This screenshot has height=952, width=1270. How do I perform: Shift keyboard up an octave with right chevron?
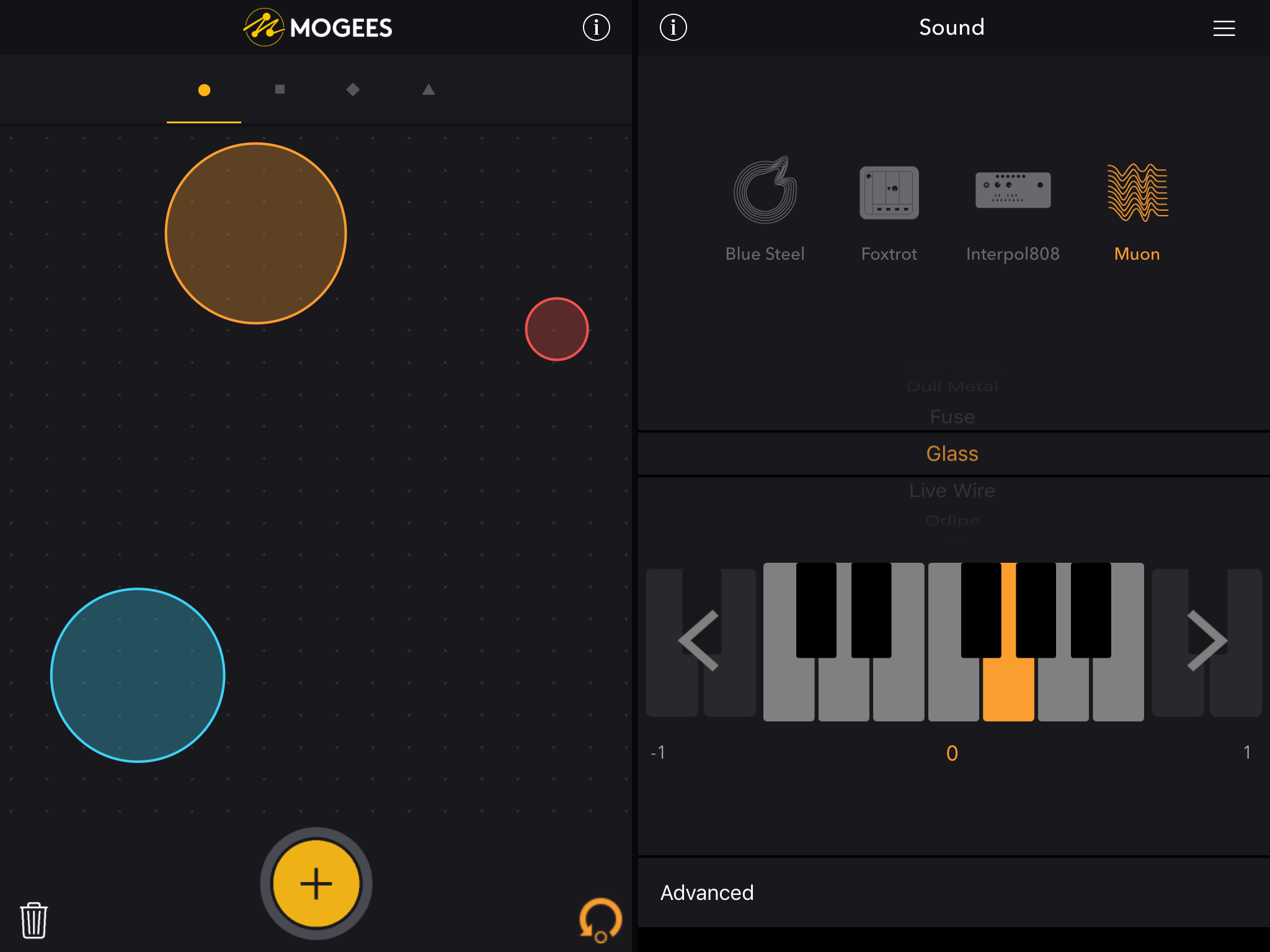click(1207, 641)
